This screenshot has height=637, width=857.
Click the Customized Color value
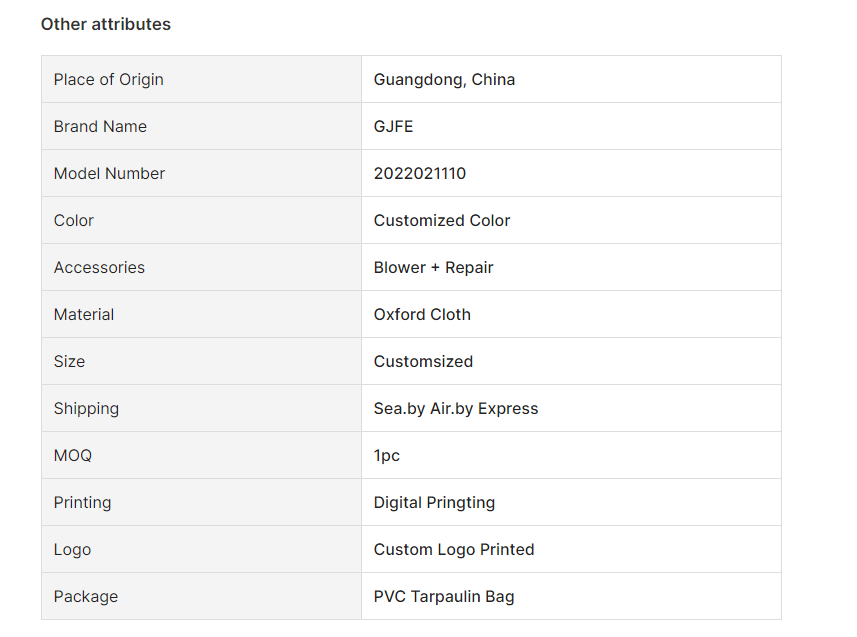tap(442, 220)
